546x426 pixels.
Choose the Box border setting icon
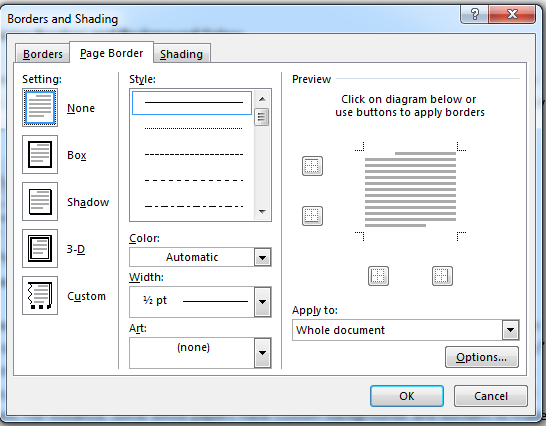(x=40, y=154)
